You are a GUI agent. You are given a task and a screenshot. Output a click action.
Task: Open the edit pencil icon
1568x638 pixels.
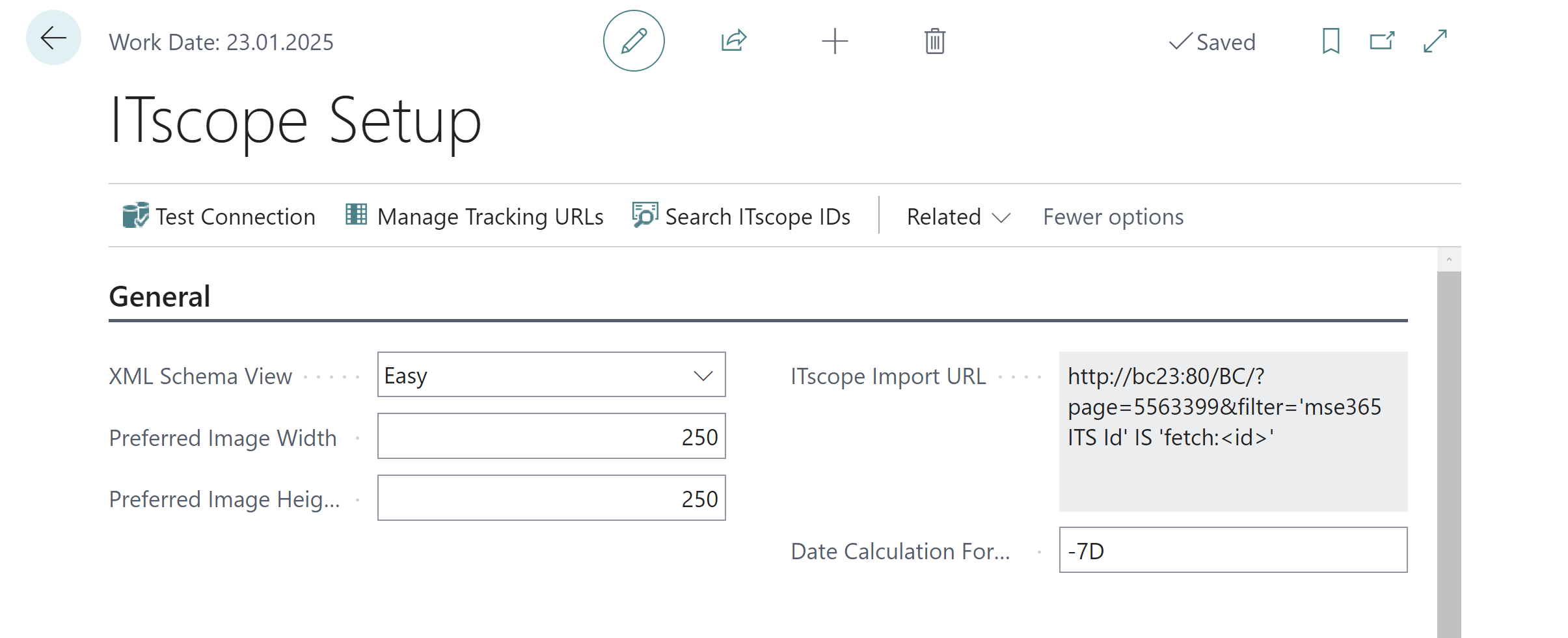[633, 40]
